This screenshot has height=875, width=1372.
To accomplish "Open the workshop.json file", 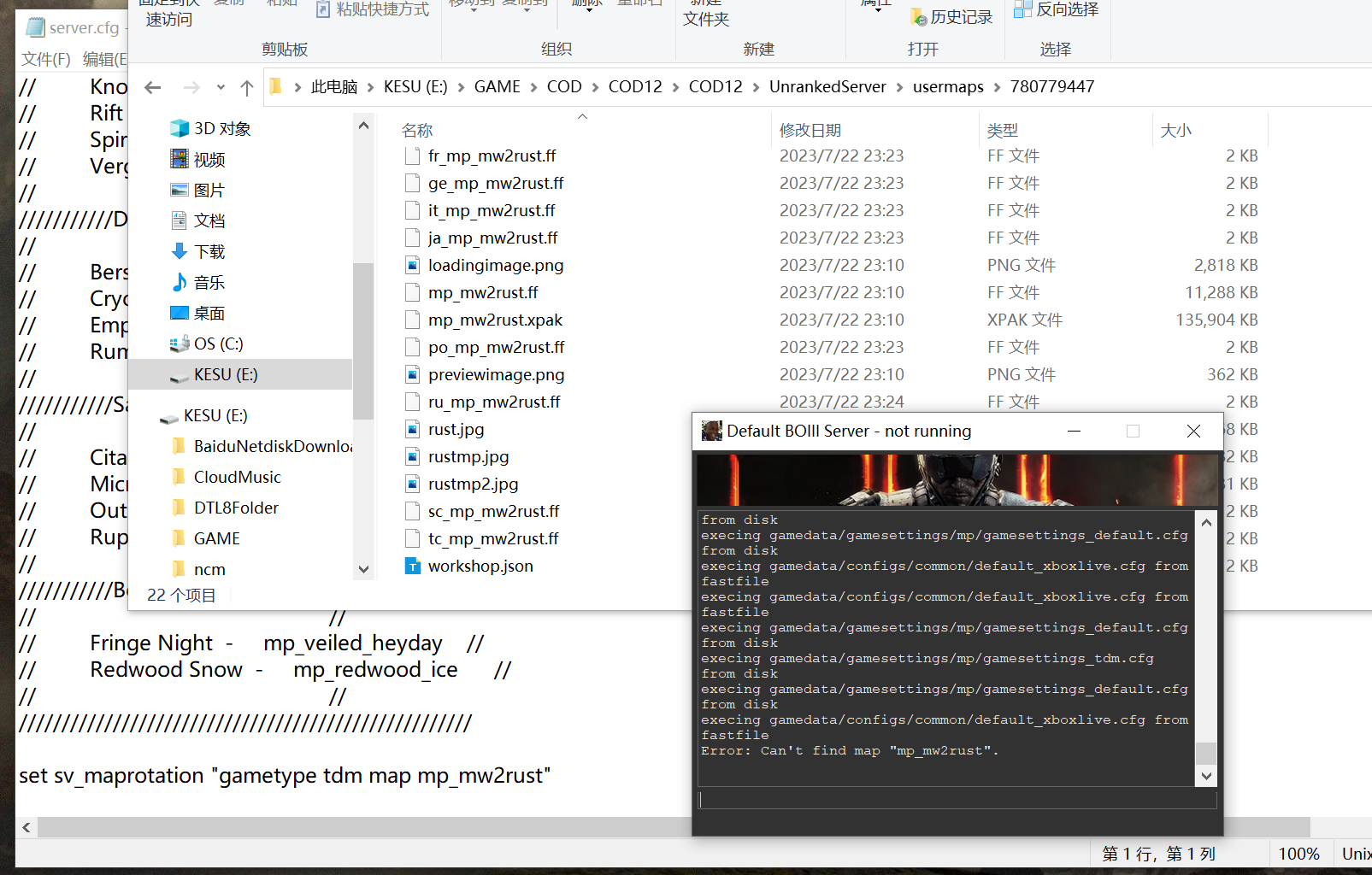I will pos(480,566).
